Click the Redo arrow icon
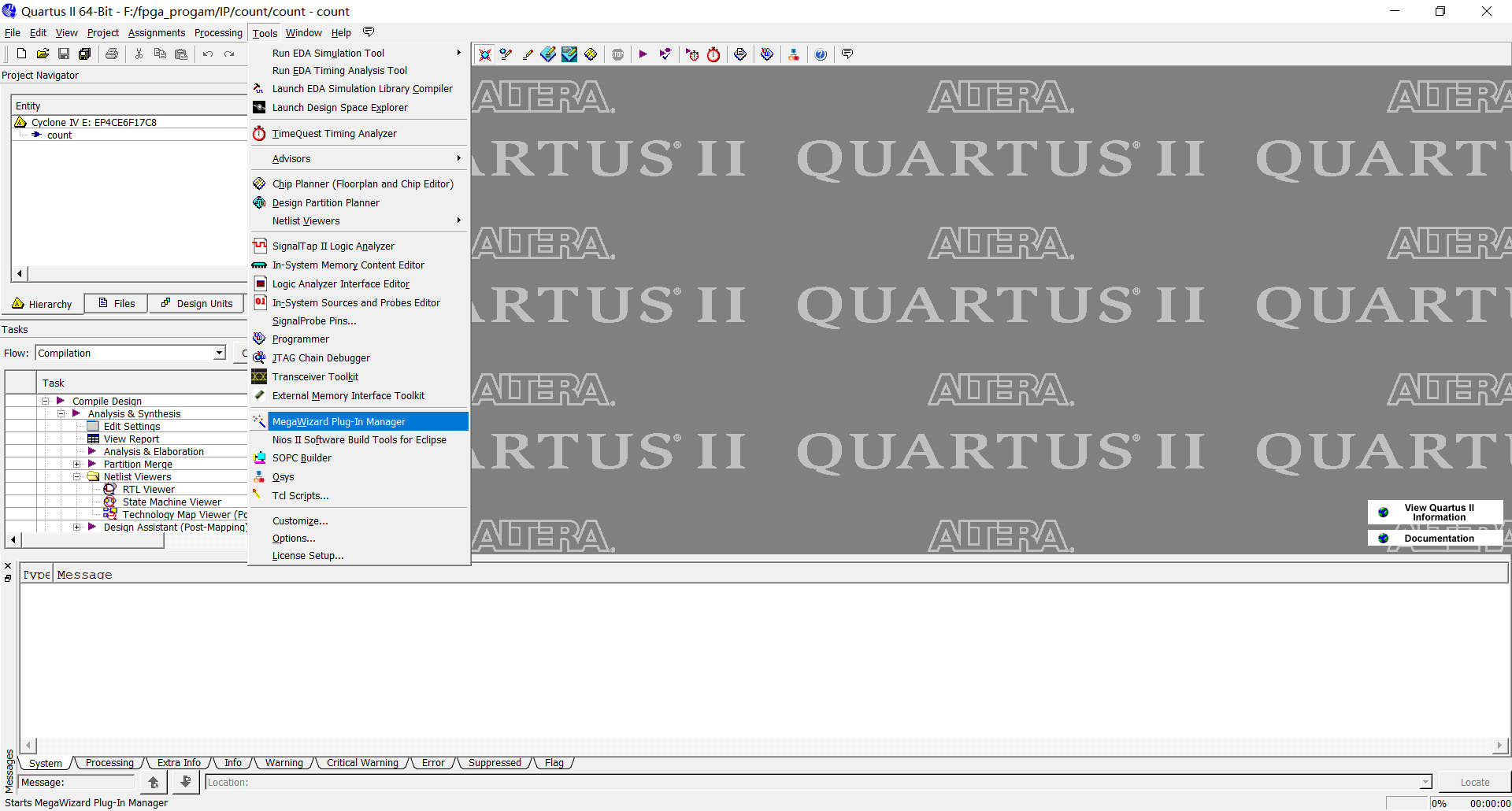 click(x=229, y=54)
